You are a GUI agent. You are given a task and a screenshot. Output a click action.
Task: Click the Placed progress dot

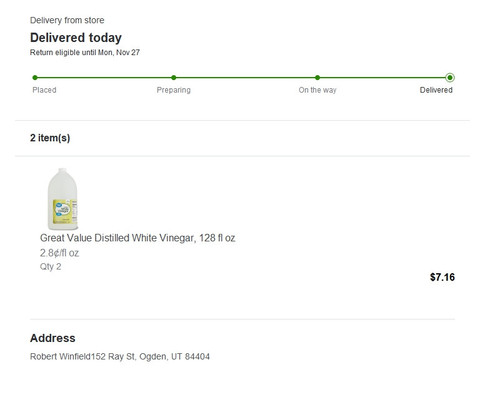35,78
